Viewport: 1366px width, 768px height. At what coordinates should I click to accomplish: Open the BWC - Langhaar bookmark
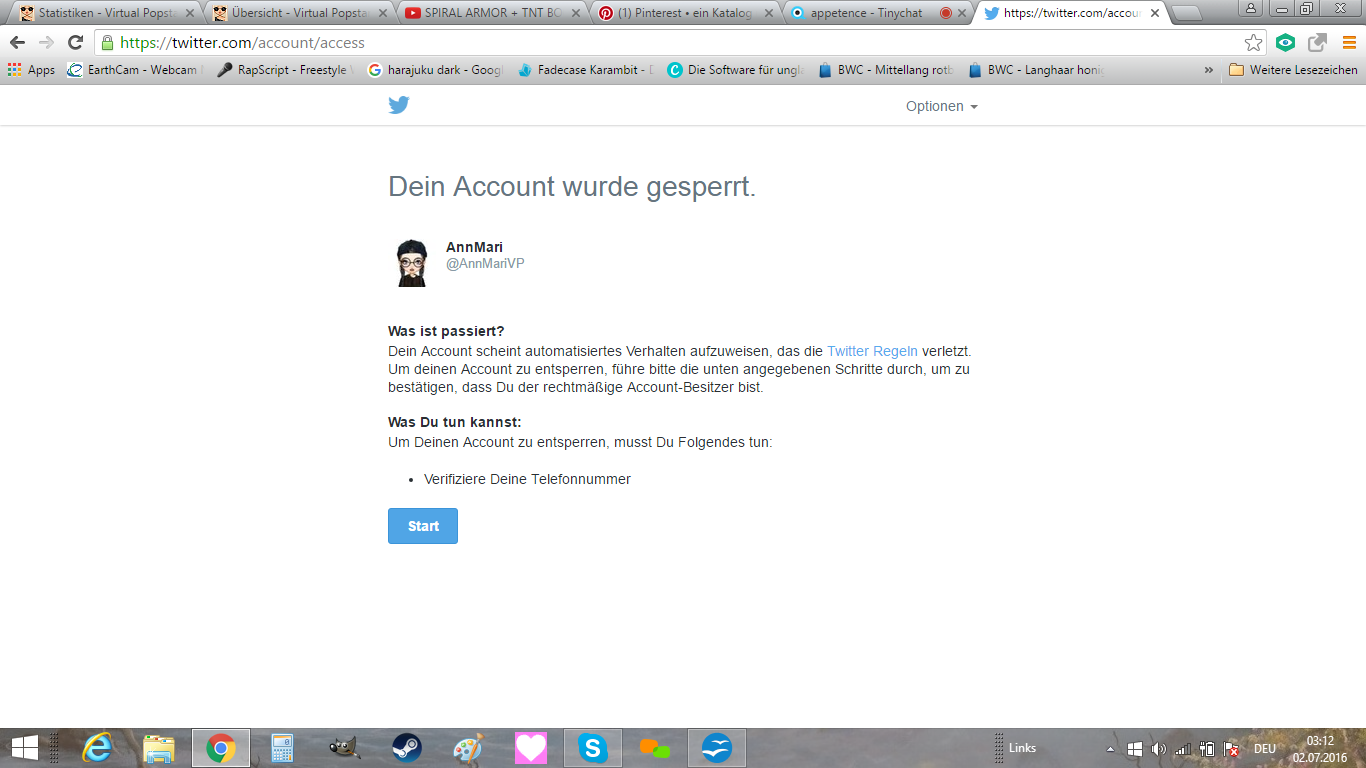[1036, 70]
